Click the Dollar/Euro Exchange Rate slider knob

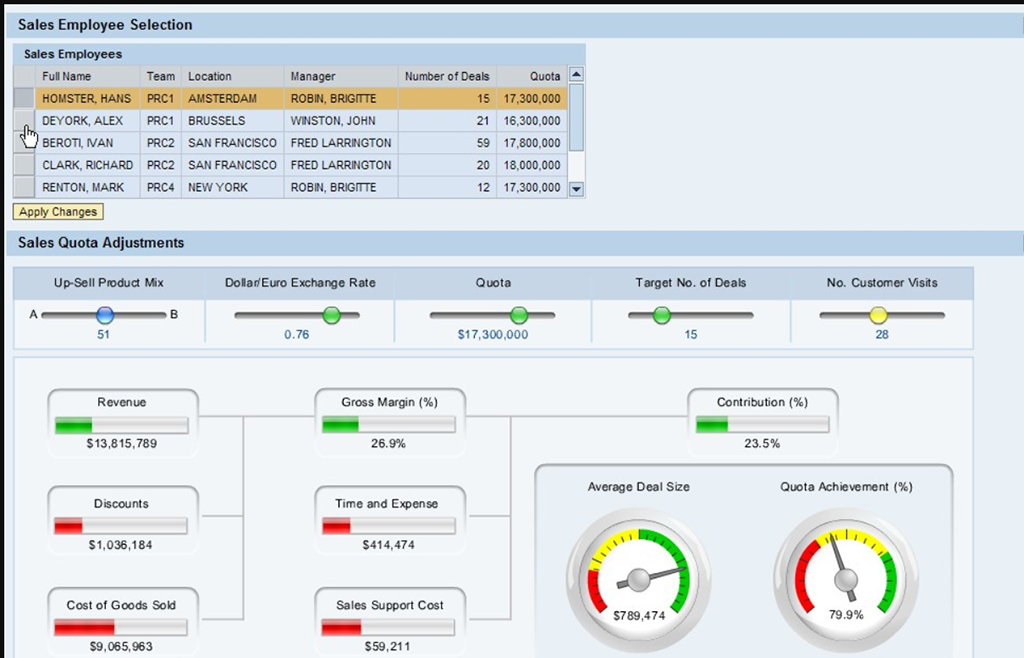(332, 315)
